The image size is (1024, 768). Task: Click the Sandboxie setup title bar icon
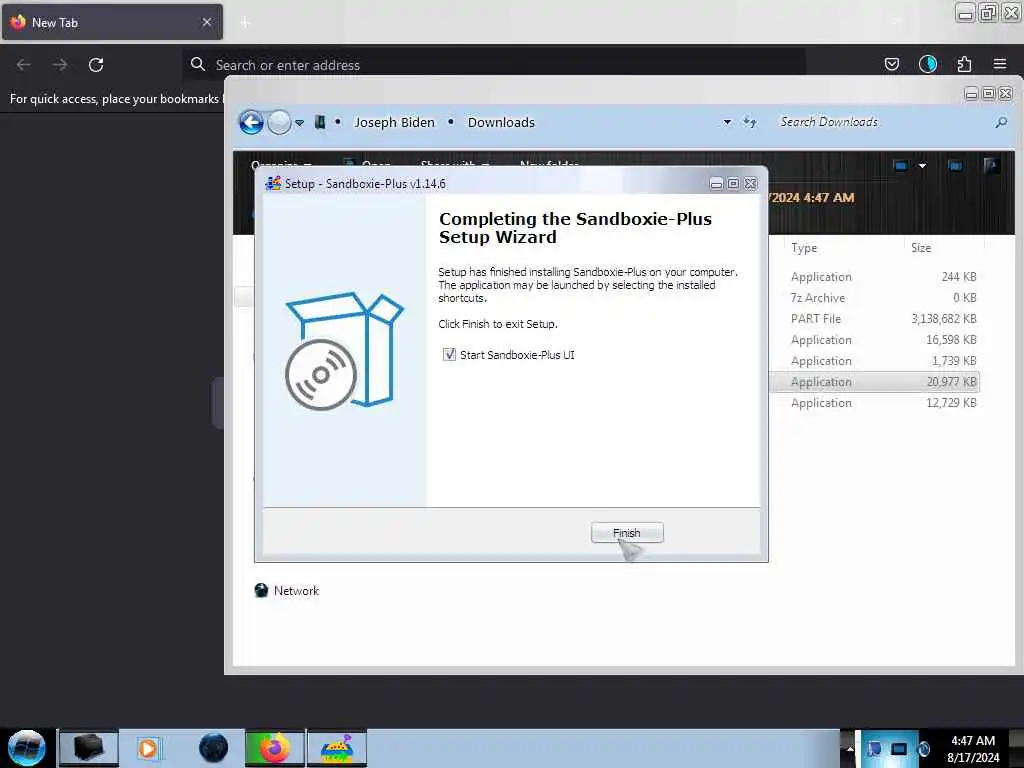coord(273,184)
